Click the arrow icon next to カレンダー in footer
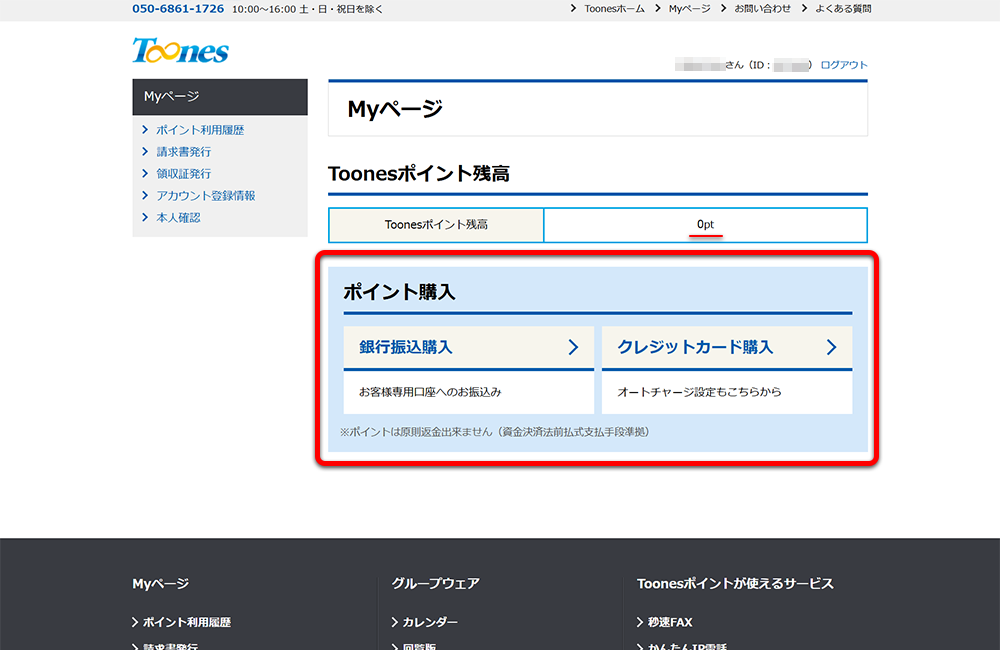 [396, 621]
